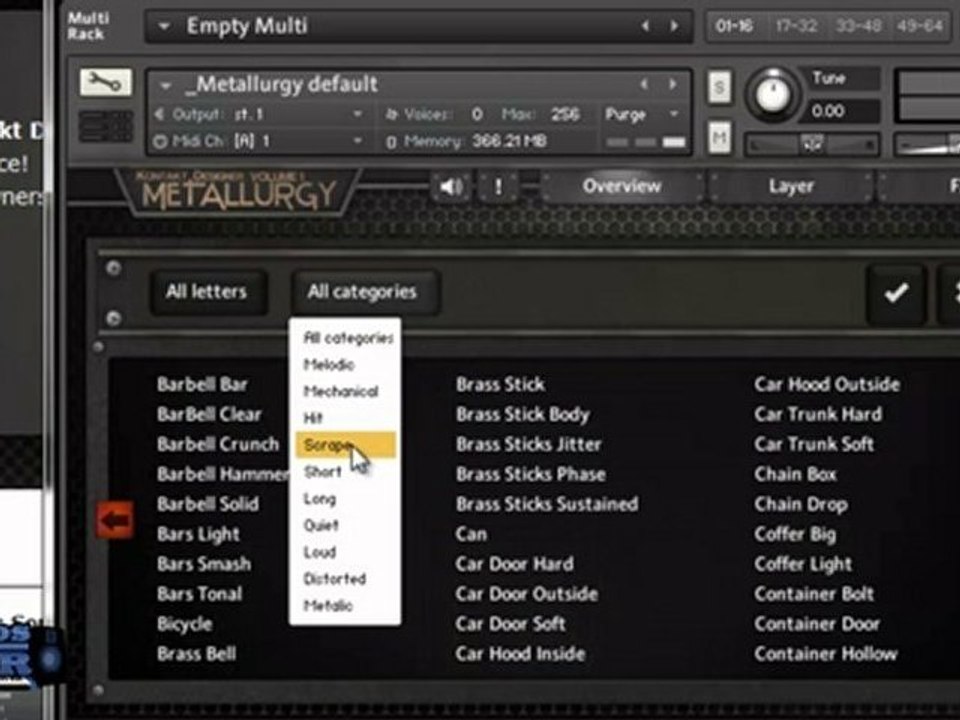Screen dimensions: 960x720
Task: Switch to the Layer tab
Action: tap(791, 186)
